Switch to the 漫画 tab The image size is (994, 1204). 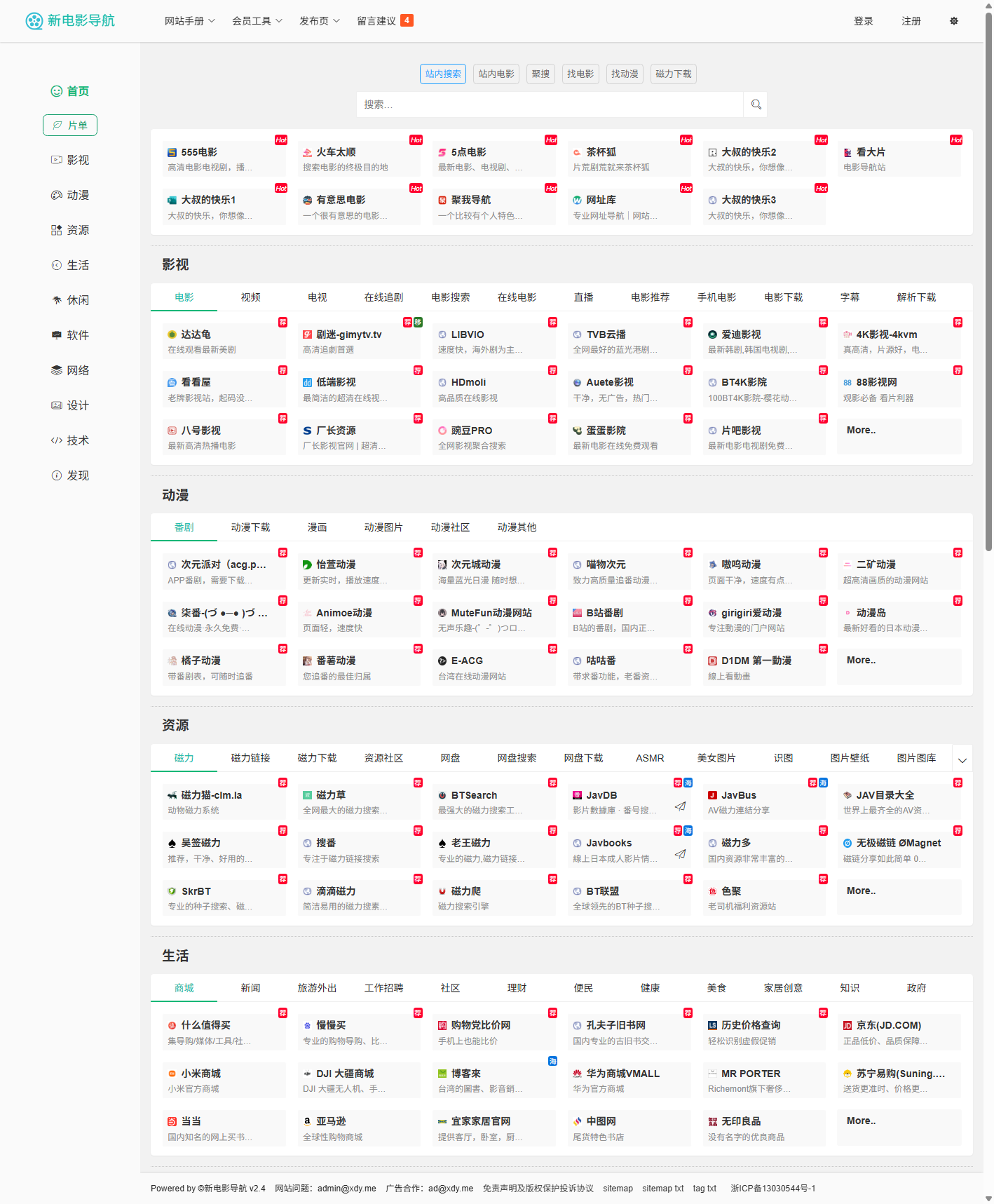pyautogui.click(x=317, y=527)
